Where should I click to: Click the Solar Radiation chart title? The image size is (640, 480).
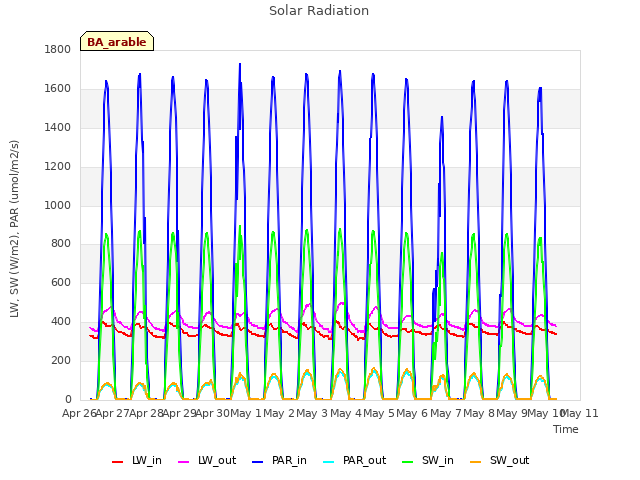[x=319, y=11]
